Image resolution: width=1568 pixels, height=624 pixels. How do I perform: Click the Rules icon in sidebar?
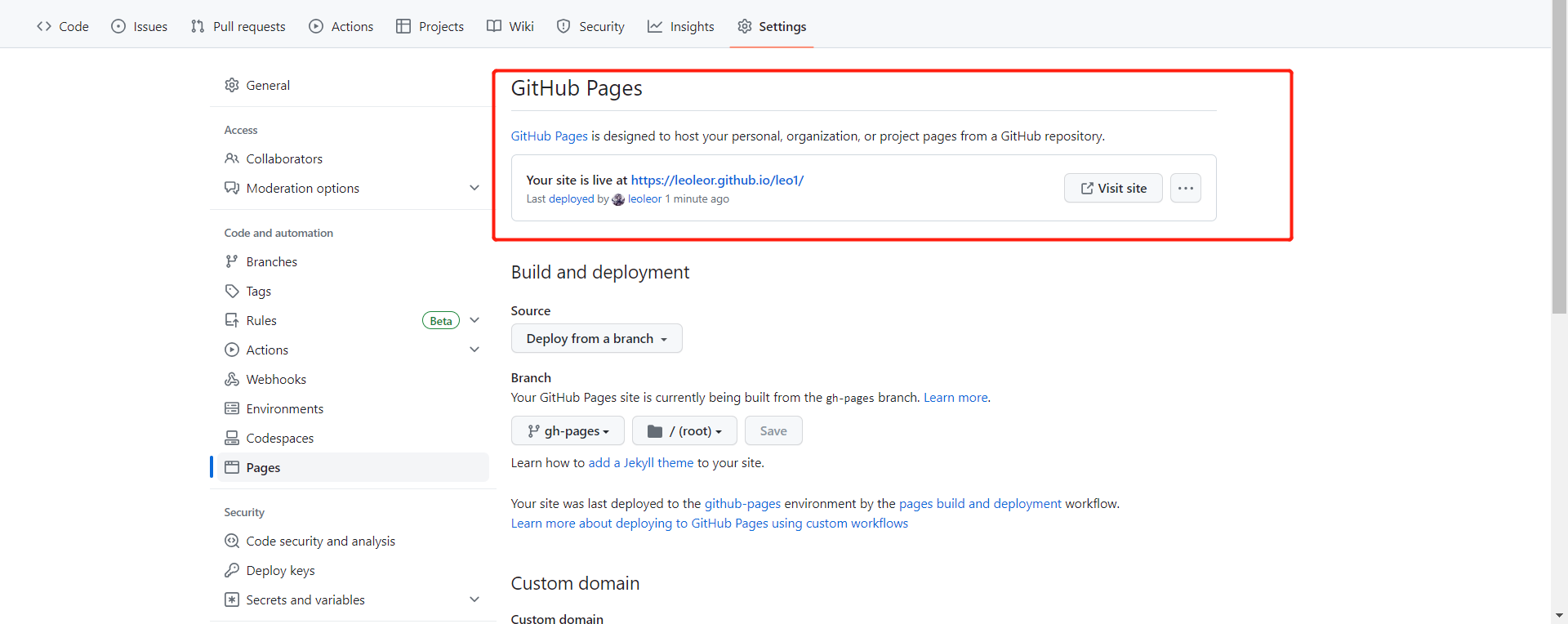tap(232, 320)
